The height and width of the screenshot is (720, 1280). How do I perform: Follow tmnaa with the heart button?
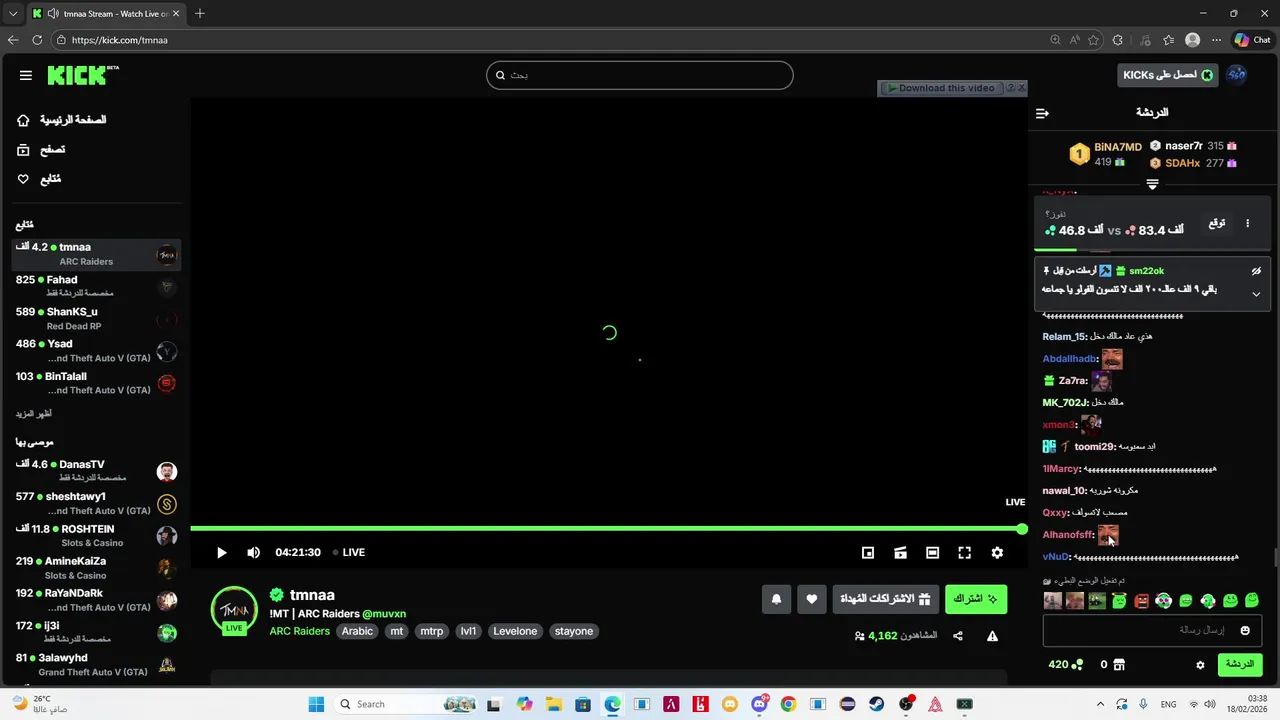[x=812, y=599]
